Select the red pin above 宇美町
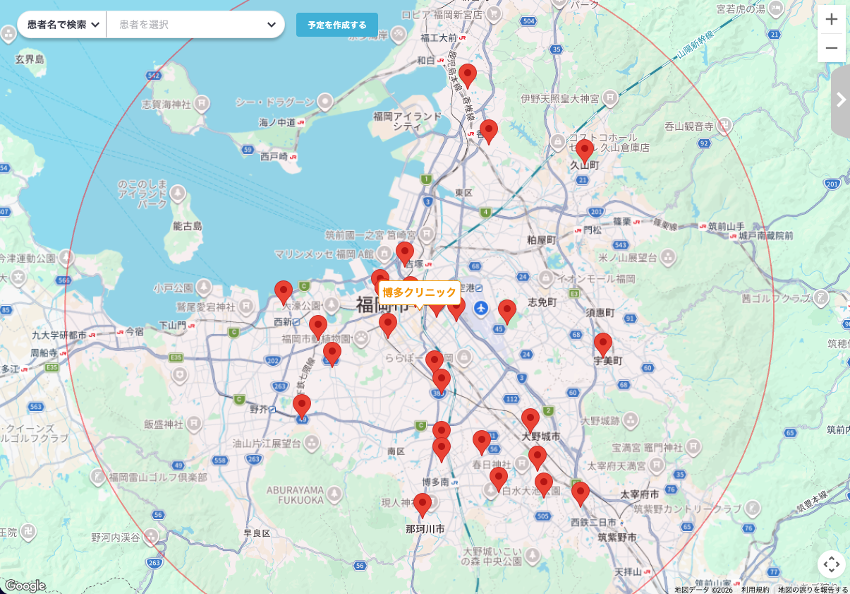 coord(603,345)
